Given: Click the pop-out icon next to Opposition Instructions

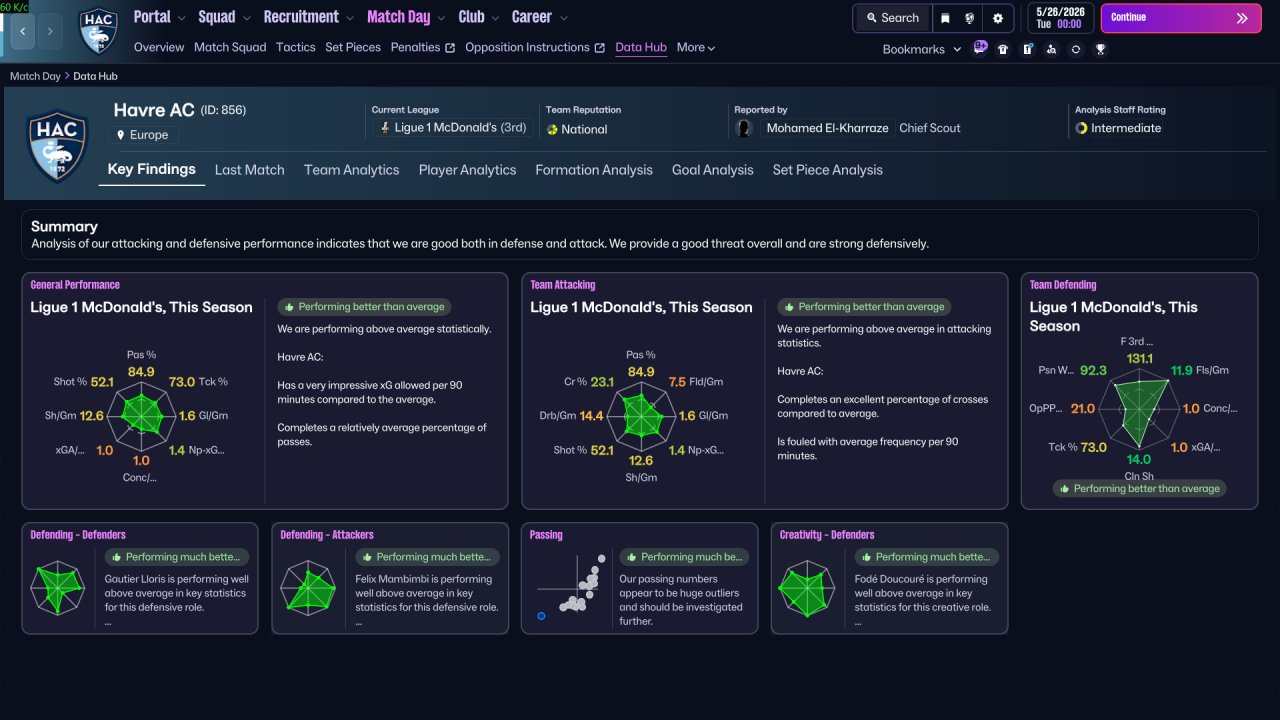Looking at the screenshot, I should (599, 48).
